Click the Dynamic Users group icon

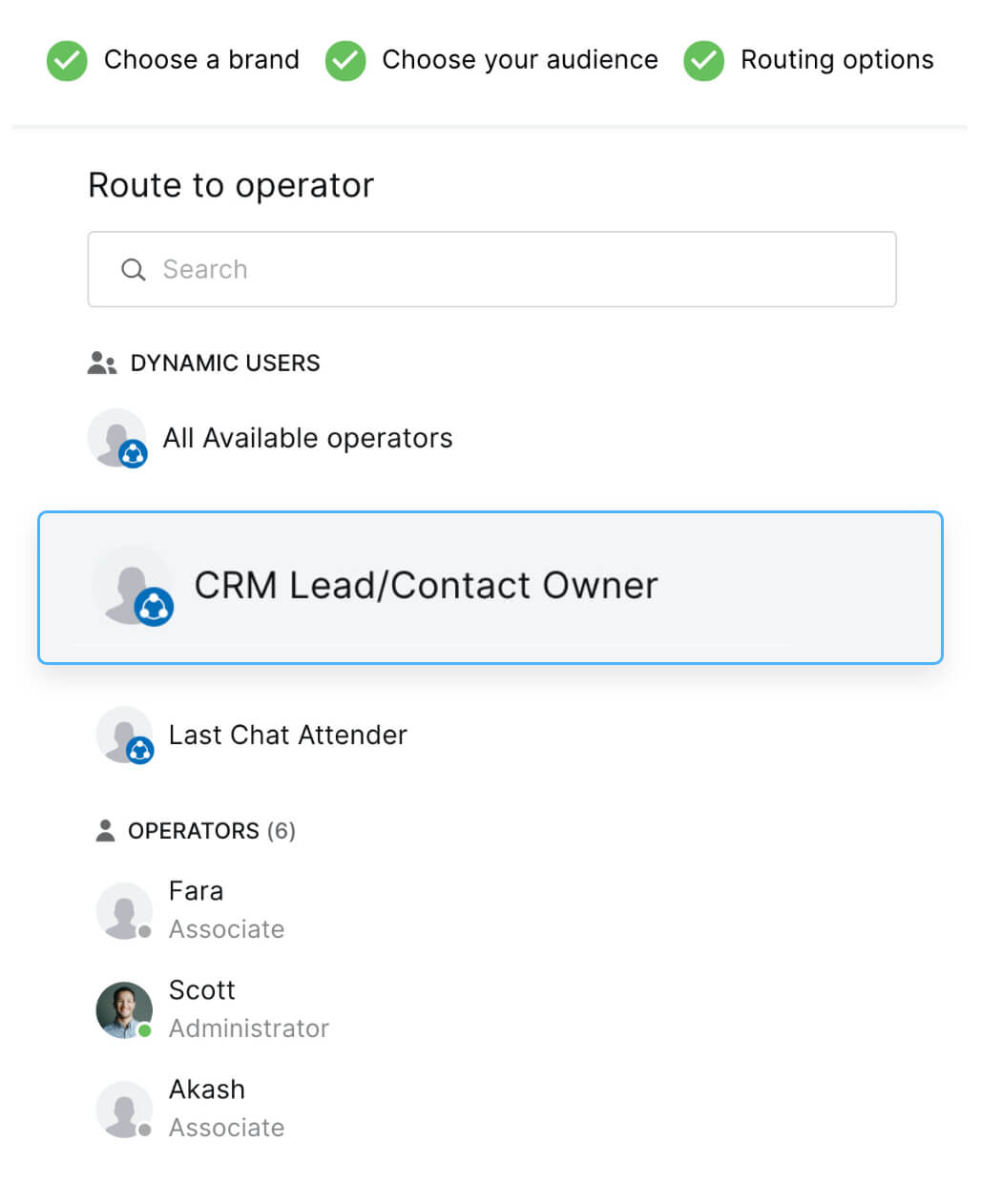click(x=102, y=363)
